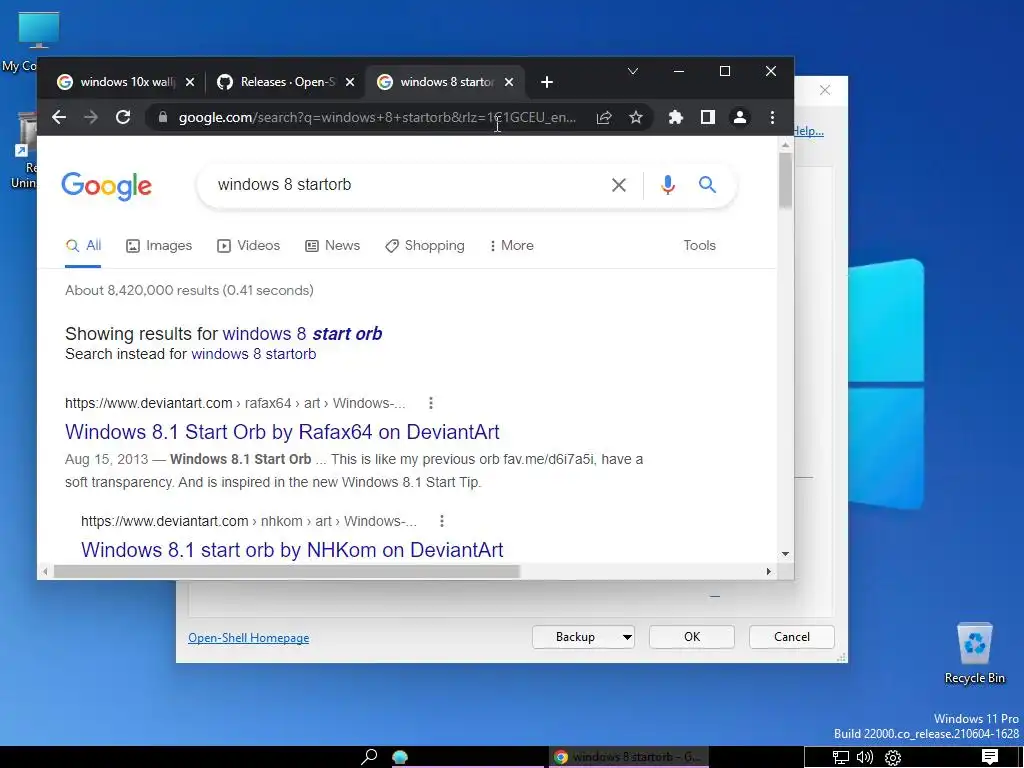The width and height of the screenshot is (1024, 768).
Task: Click Cancel in the Open-Shell settings window
Action: pos(792,637)
